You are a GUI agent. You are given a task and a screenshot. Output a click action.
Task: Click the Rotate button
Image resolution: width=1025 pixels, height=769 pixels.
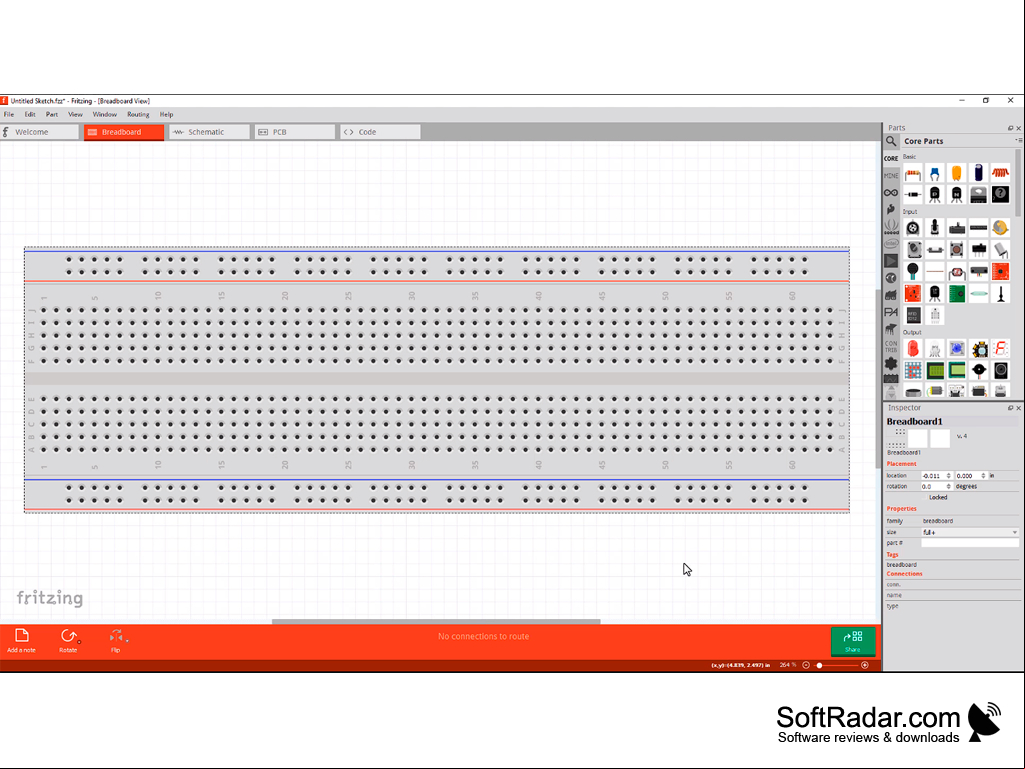tap(69, 641)
